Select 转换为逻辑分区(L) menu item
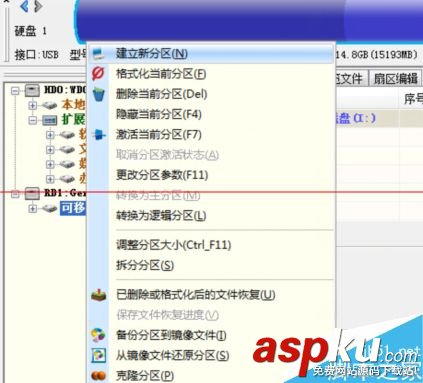423x383 pixels. pos(210,215)
